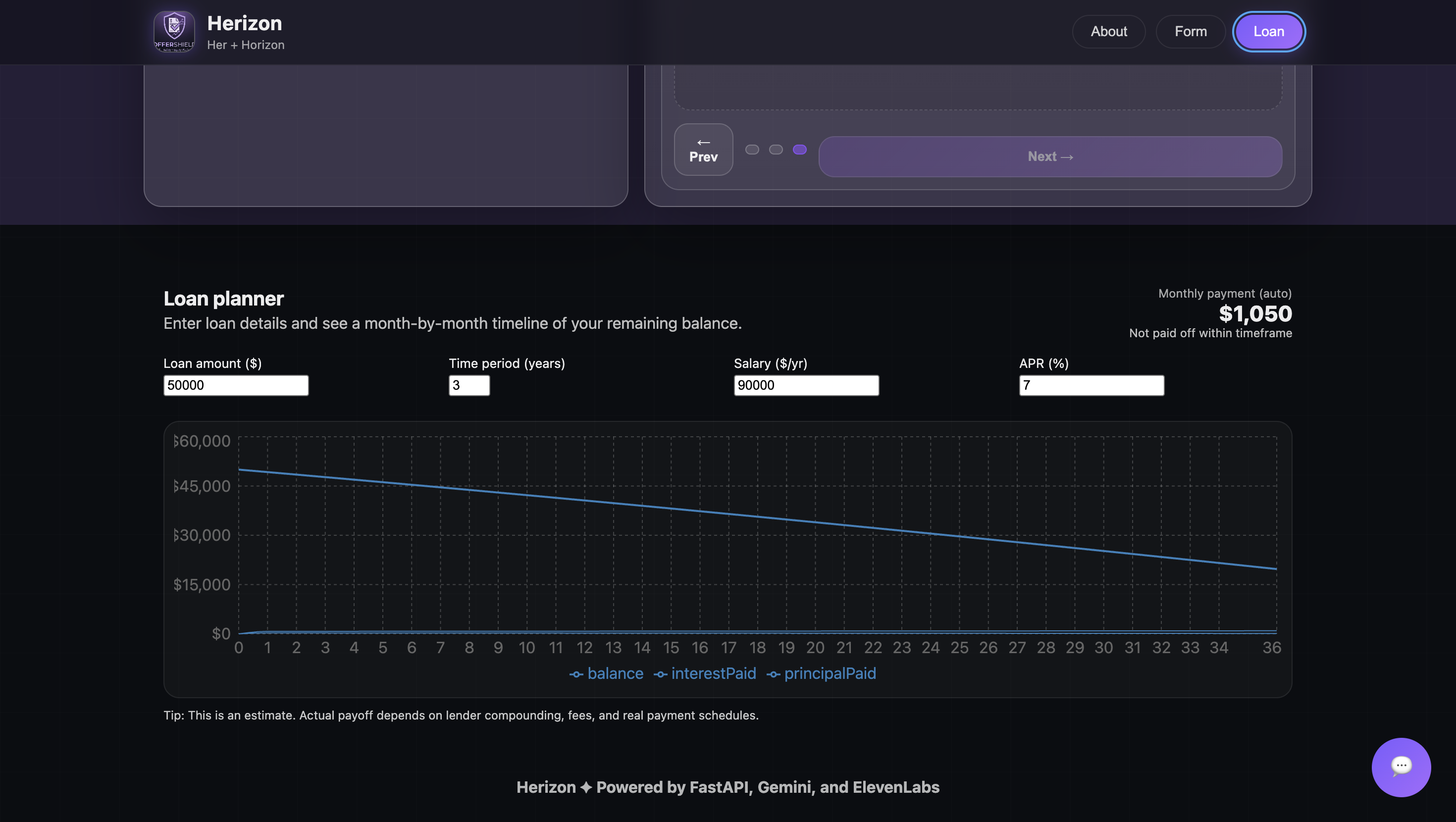Click the Loan amount input field
This screenshot has width=1456, height=822.
pyautogui.click(x=236, y=385)
